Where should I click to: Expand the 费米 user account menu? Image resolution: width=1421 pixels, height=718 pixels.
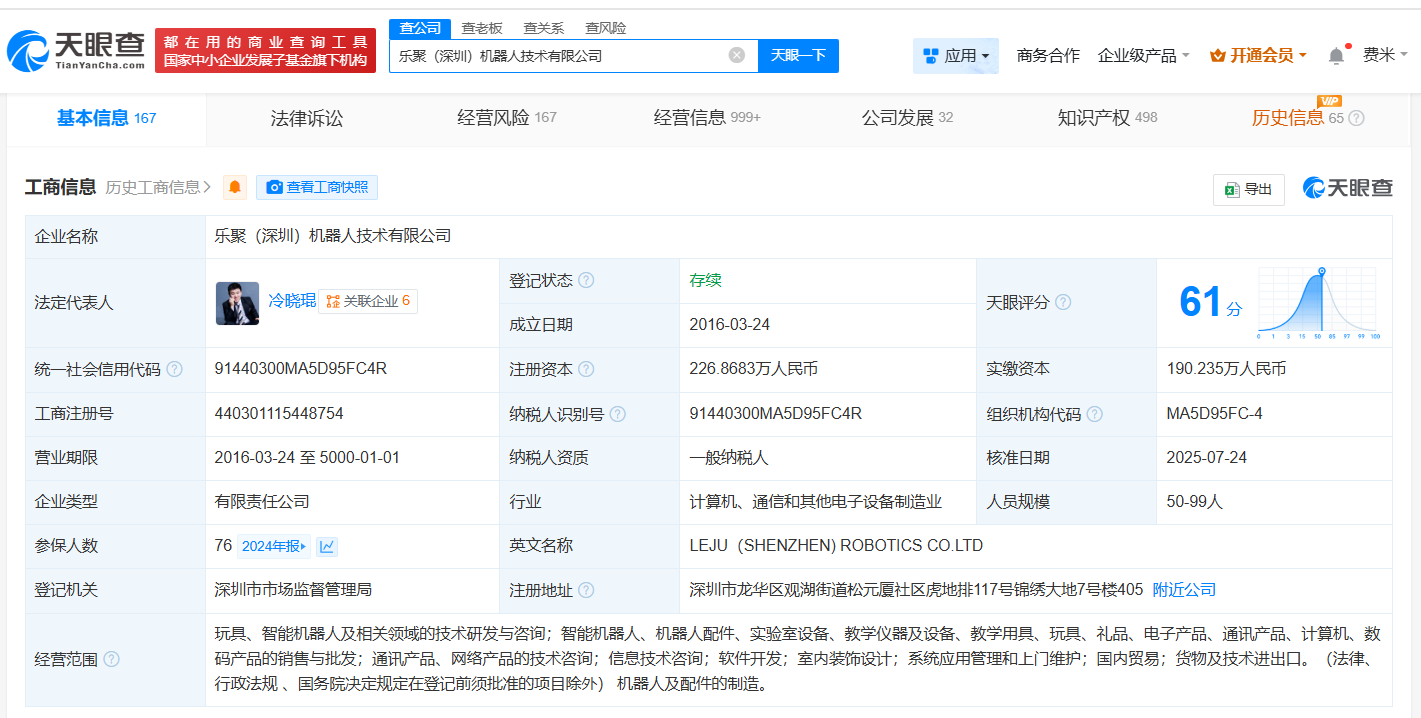click(1385, 56)
